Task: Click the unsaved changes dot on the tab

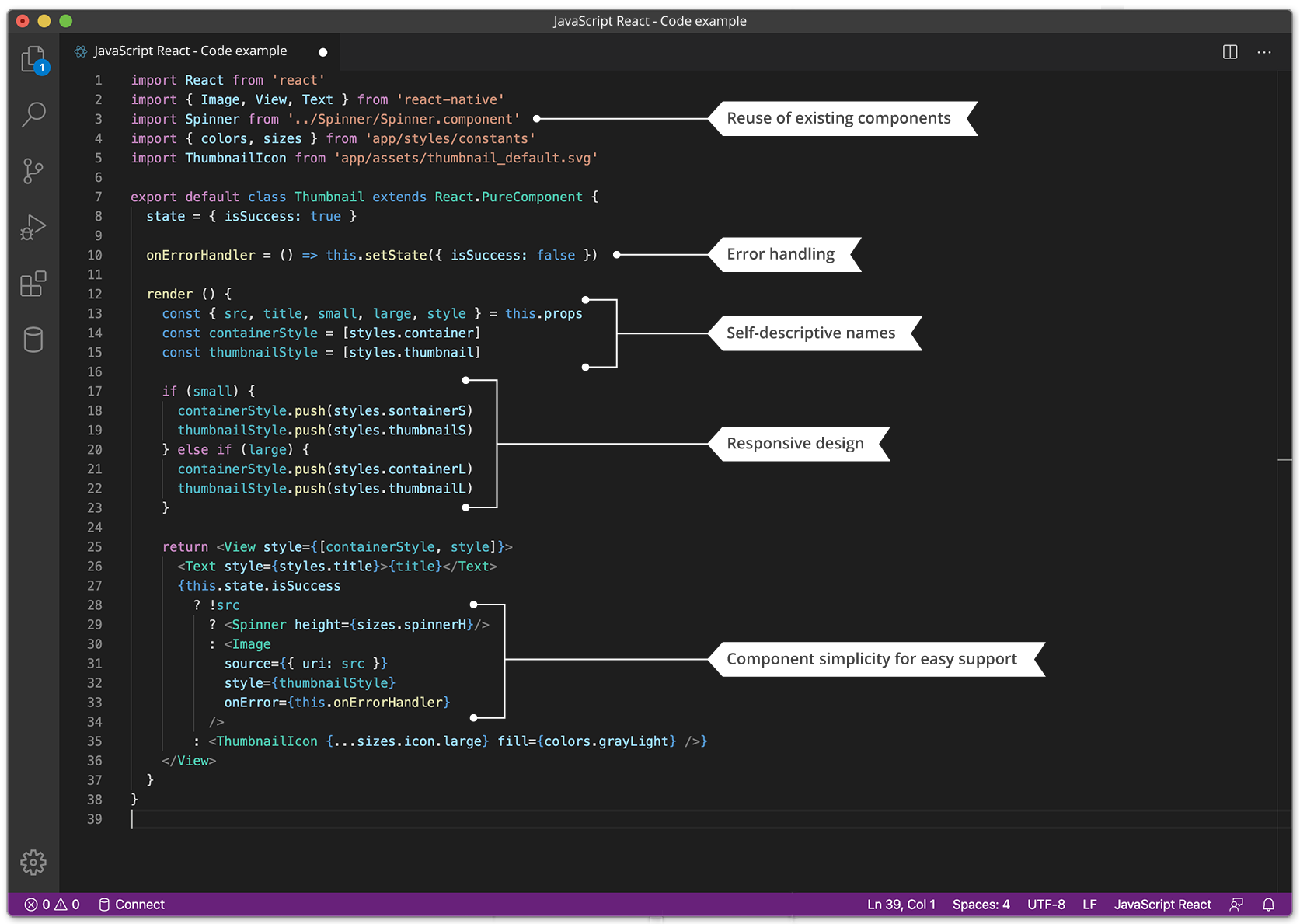Action: pyautogui.click(x=322, y=51)
